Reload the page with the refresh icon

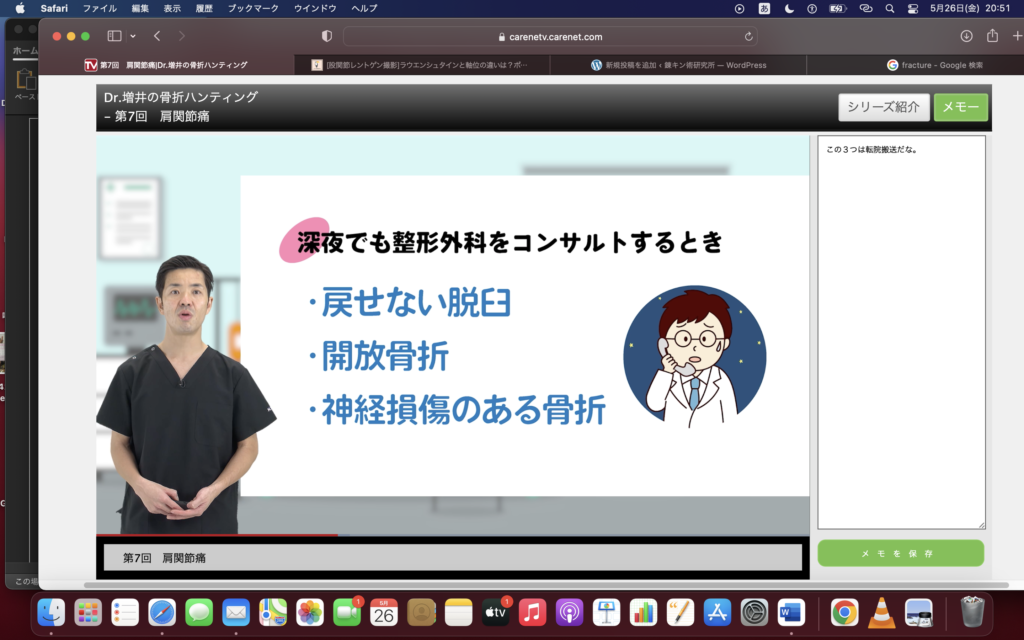[748, 37]
